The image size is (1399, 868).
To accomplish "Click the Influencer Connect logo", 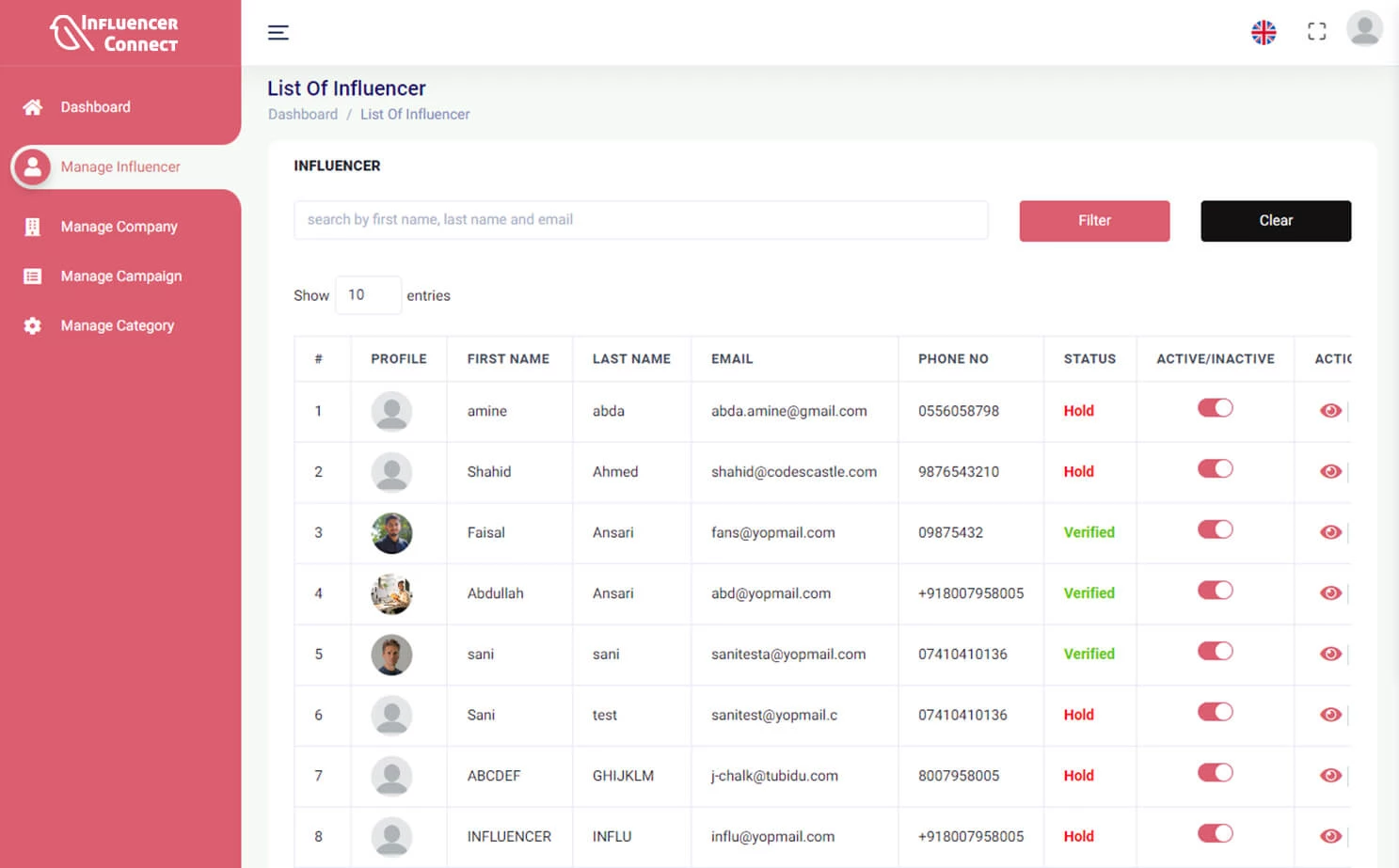I will pos(113,33).
